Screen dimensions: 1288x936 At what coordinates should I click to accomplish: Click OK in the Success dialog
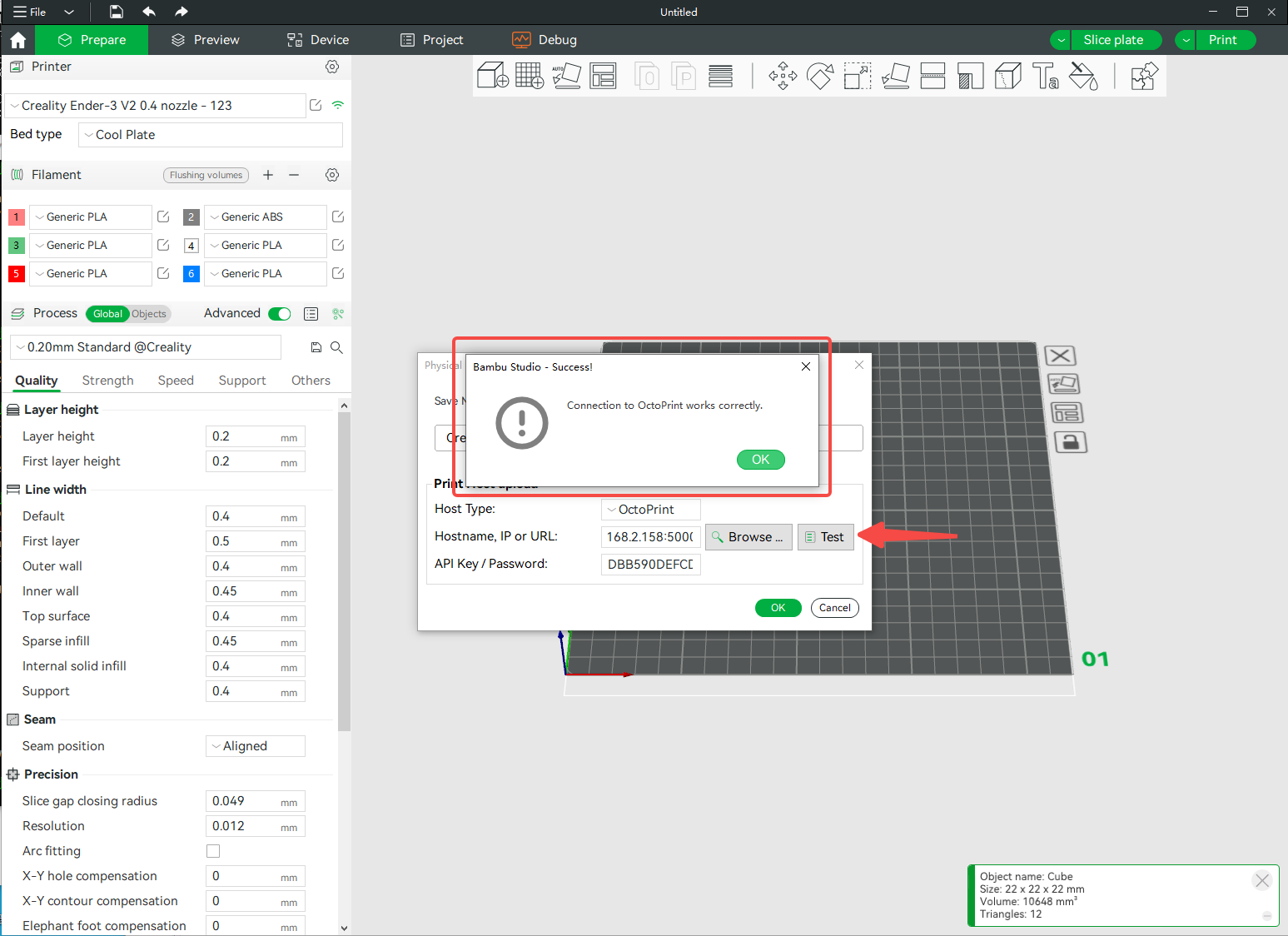pos(761,460)
